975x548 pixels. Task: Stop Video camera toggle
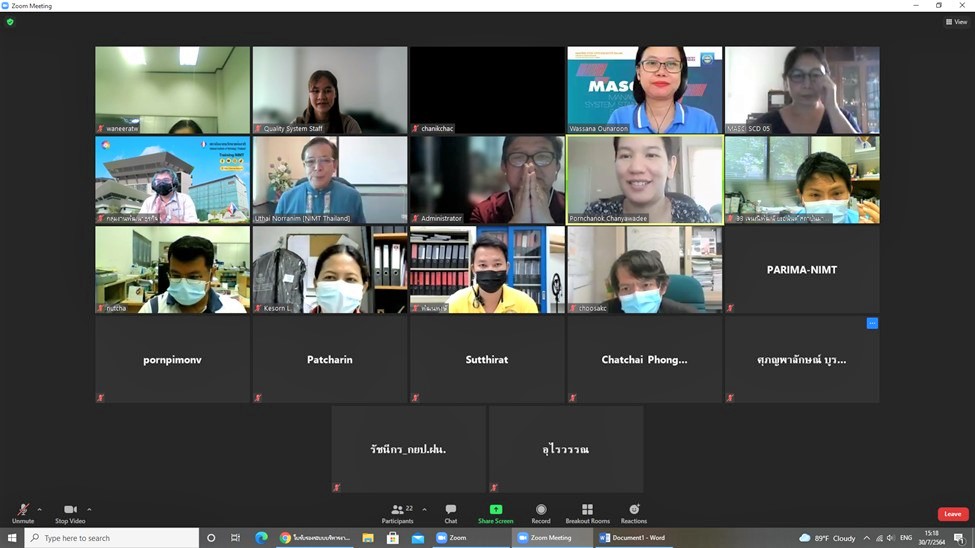click(70, 513)
